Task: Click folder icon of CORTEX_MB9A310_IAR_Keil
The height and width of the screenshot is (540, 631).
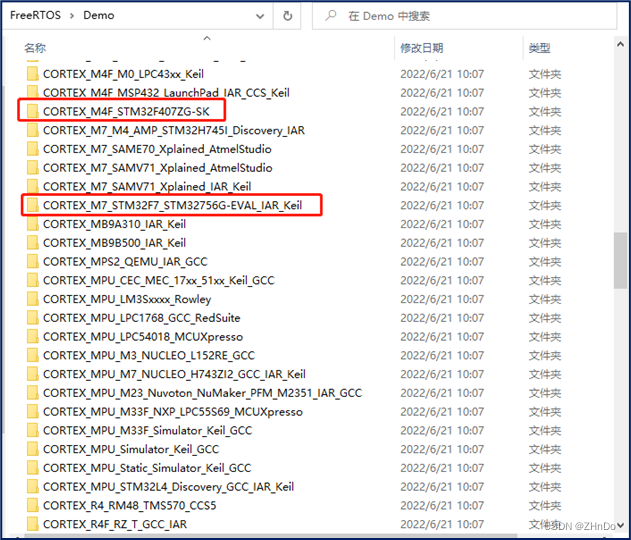Action: 33,224
